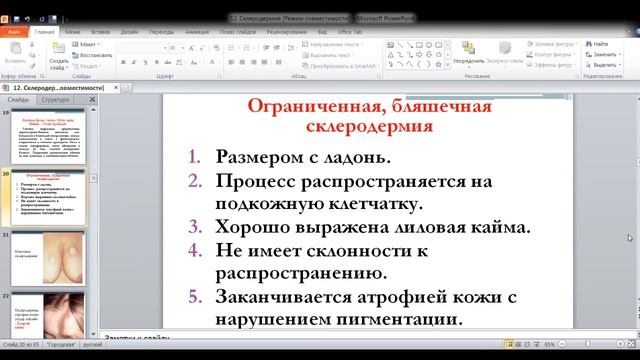Screen dimensions: 640x360
Task: Toggle text shadow formatting
Action: coord(156,62)
